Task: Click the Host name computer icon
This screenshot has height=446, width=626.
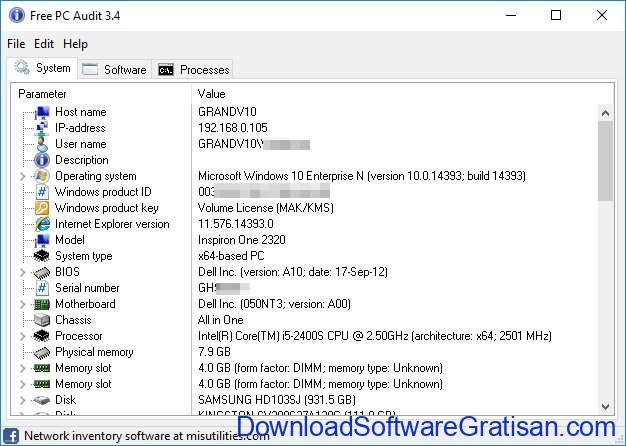Action: click(42, 112)
